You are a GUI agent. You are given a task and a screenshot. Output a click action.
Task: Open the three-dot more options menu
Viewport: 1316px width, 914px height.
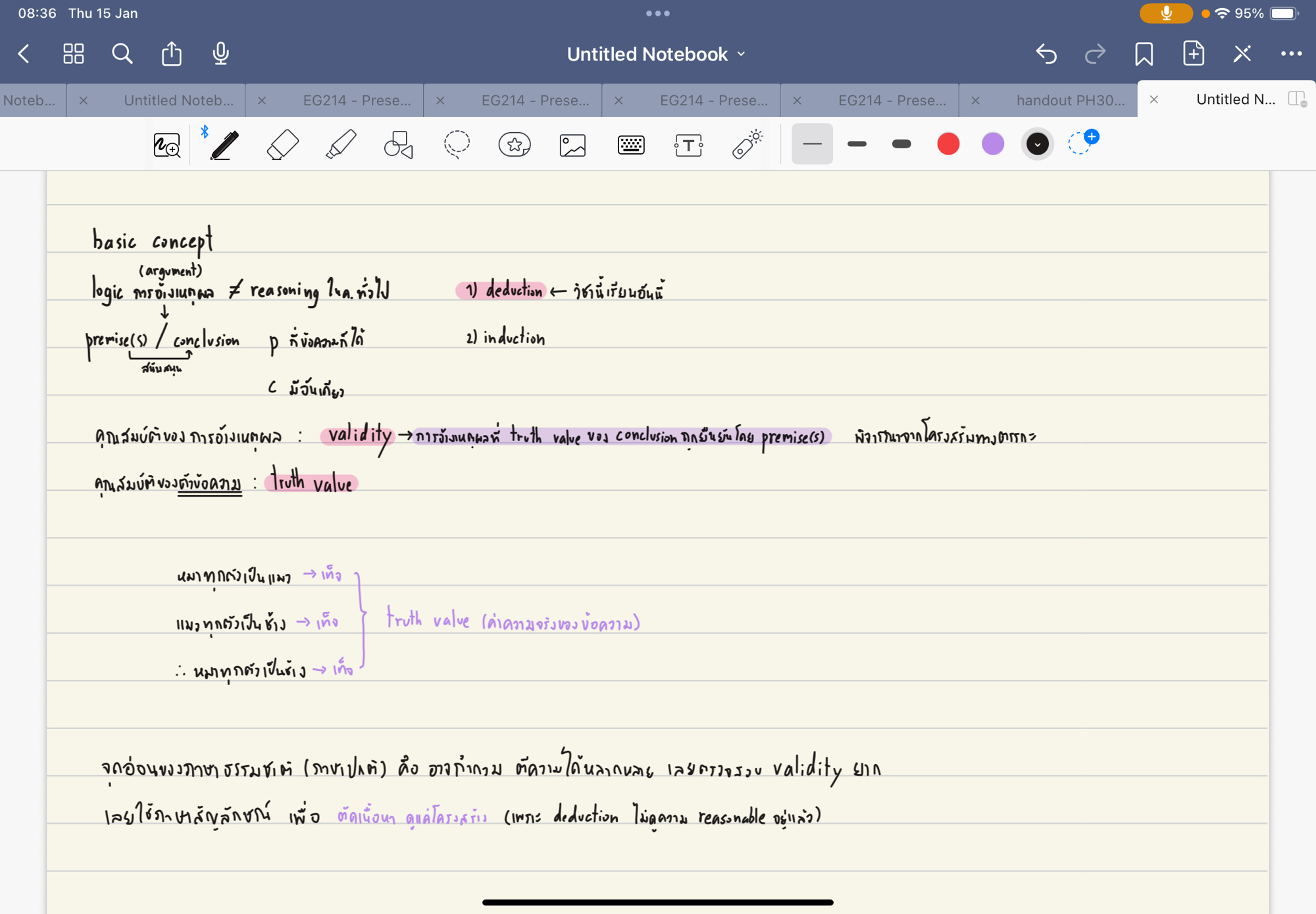tap(1291, 54)
